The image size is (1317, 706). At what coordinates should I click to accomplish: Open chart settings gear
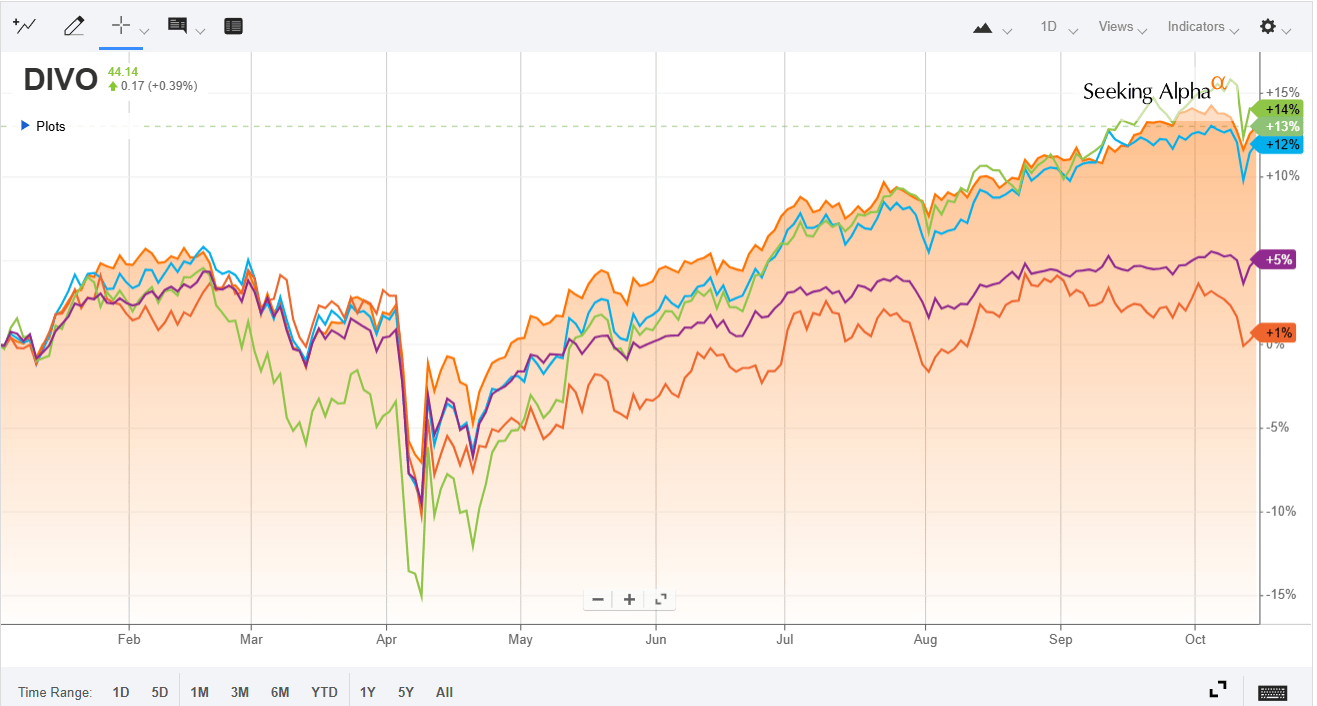point(1268,27)
